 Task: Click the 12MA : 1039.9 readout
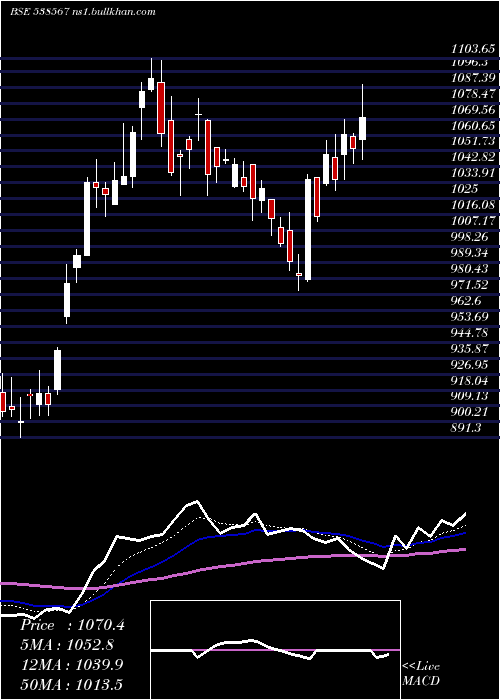point(72,664)
